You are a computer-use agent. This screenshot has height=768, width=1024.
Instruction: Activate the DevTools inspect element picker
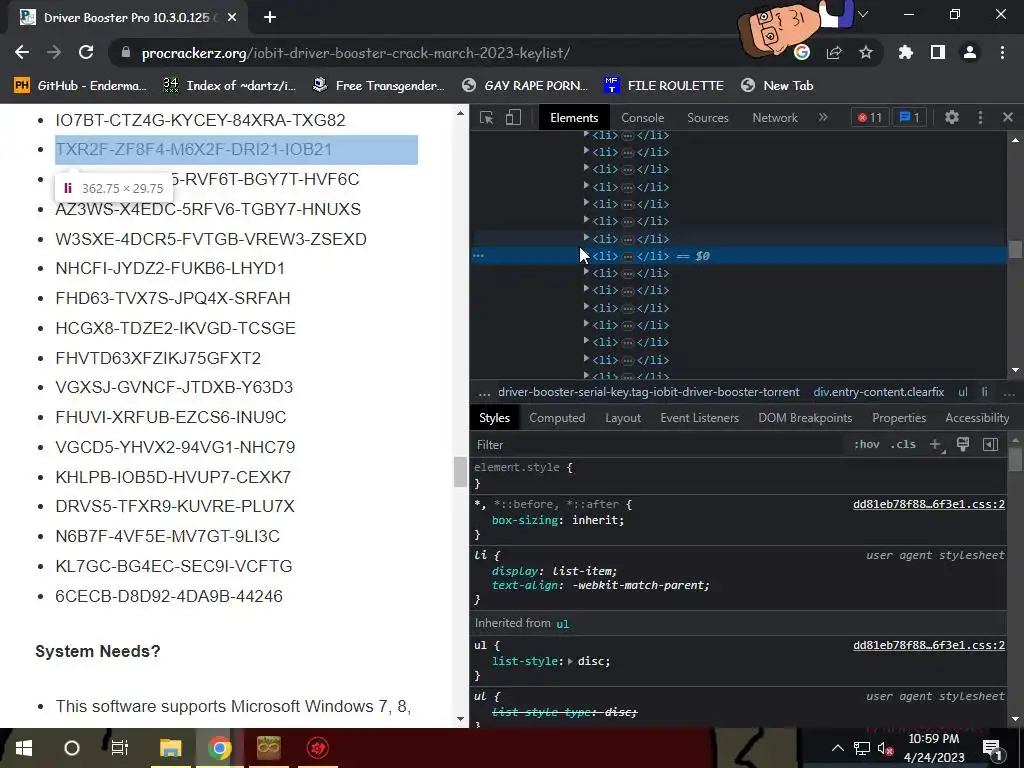point(486,118)
